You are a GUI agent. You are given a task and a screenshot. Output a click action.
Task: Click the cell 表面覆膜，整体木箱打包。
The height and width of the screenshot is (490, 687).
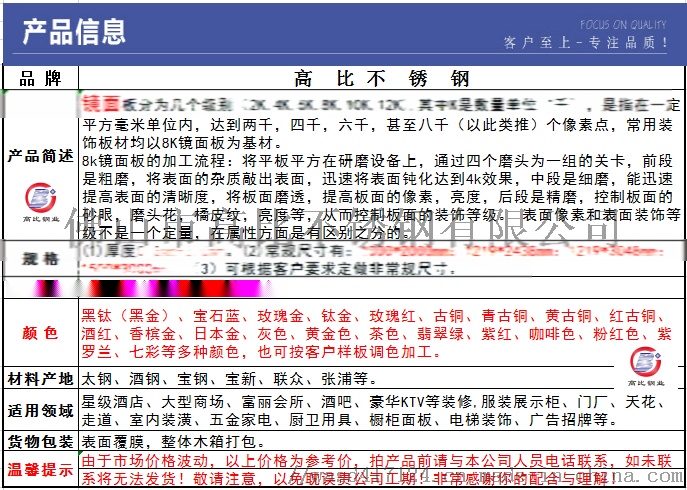pyautogui.click(x=173, y=441)
